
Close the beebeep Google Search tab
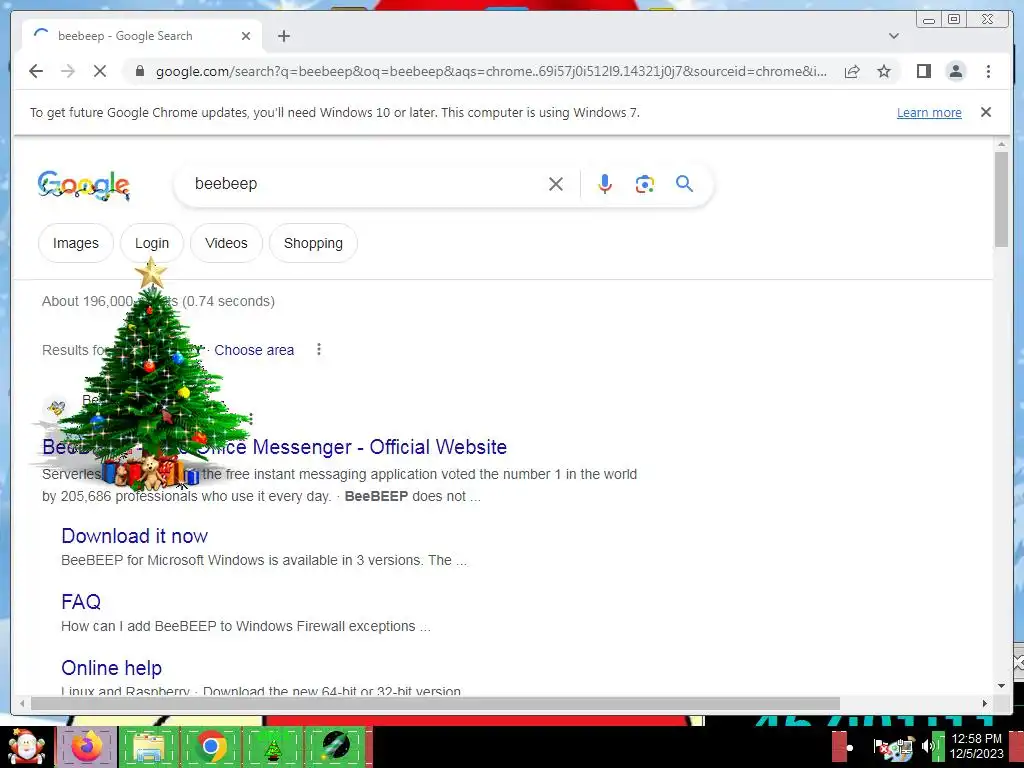246,36
